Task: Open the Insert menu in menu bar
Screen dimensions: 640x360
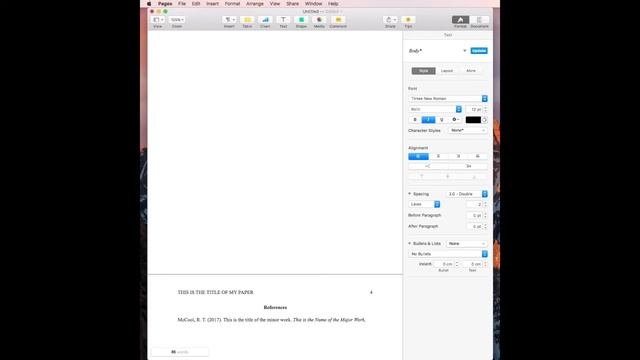Action: (212, 4)
